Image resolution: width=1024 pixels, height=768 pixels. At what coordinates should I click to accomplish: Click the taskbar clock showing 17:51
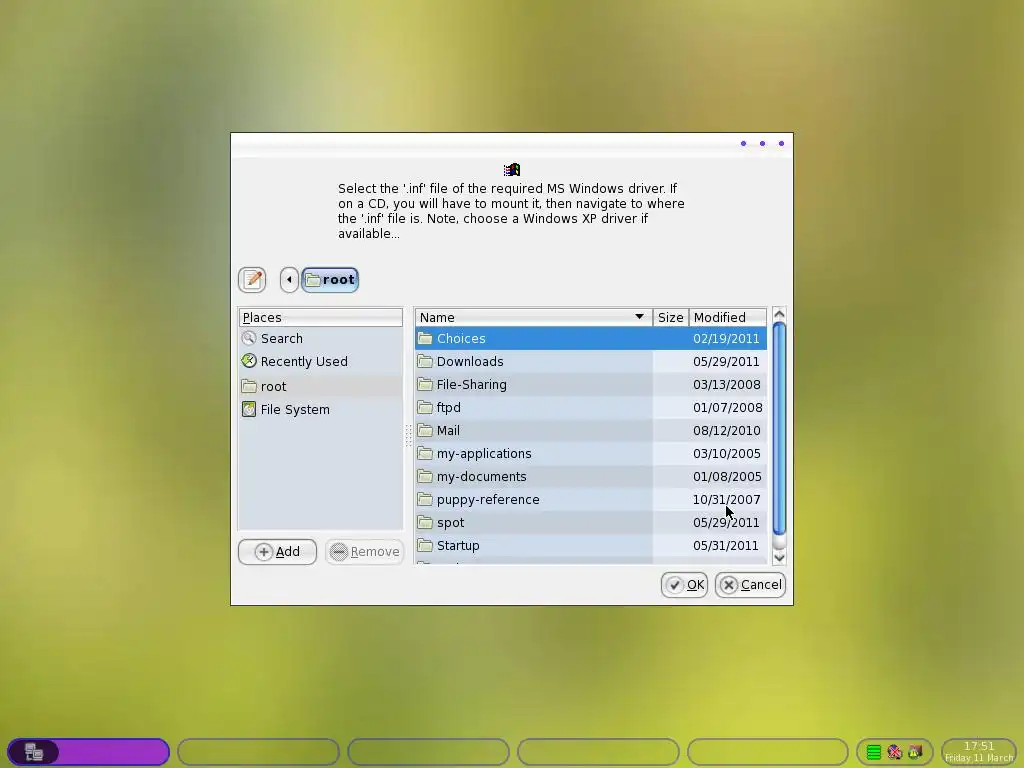(x=979, y=752)
